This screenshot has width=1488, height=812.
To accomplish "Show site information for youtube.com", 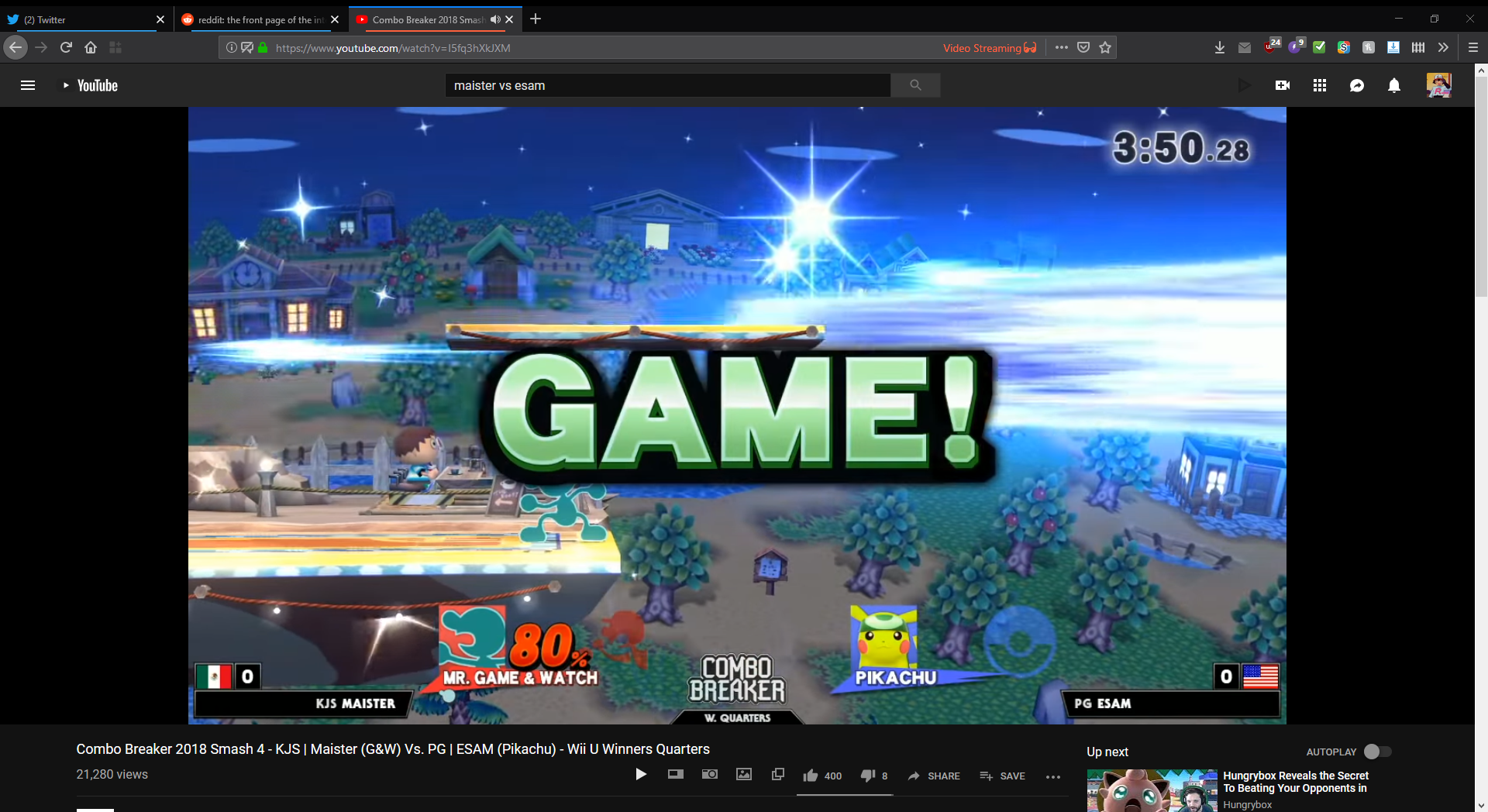I will coord(231,47).
